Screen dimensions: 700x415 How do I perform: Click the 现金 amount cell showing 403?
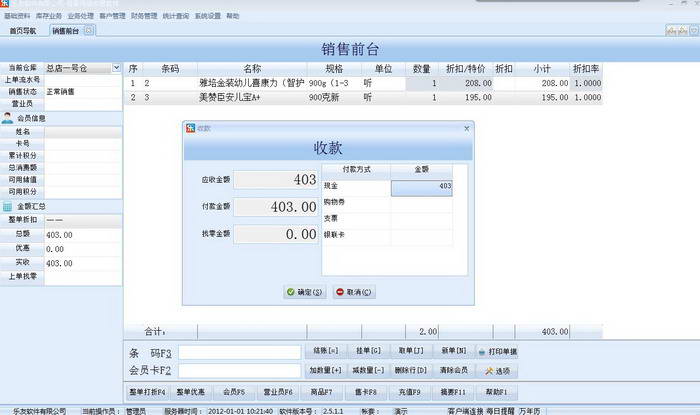tap(421, 188)
